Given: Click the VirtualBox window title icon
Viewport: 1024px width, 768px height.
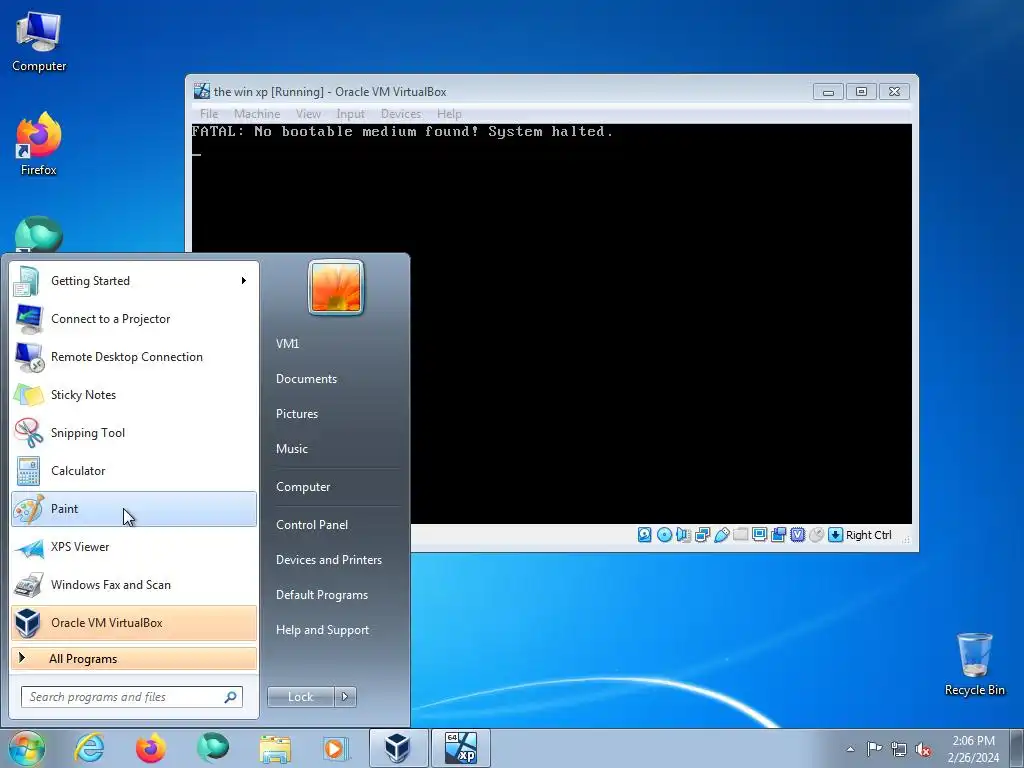Looking at the screenshot, I should (202, 91).
